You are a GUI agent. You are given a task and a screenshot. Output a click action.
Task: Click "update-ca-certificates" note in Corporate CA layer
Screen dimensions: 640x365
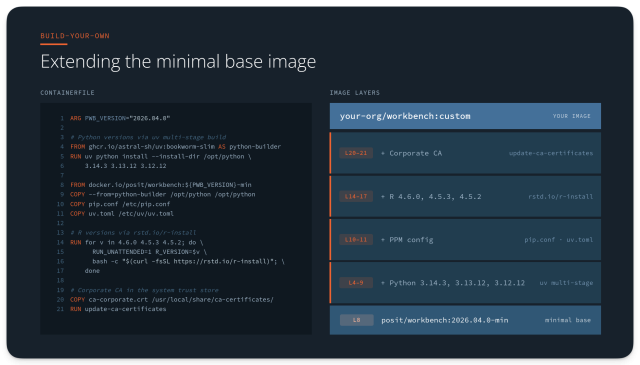[551, 154]
